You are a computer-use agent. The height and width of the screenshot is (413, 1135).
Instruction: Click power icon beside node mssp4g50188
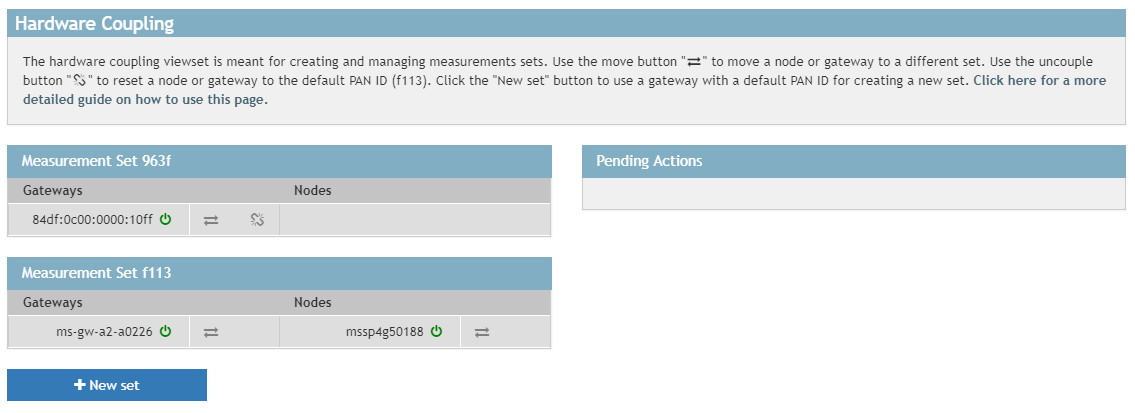click(x=436, y=332)
